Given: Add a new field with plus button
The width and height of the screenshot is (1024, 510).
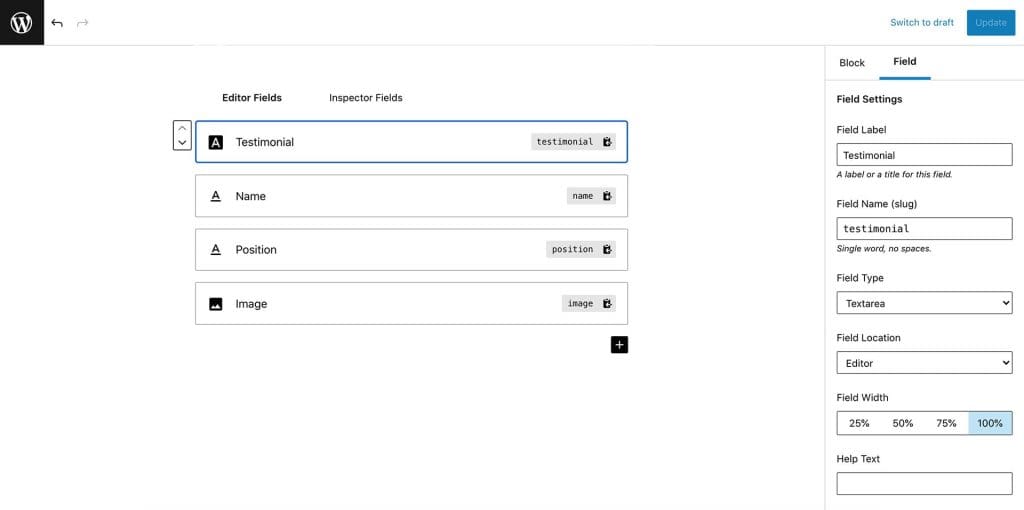Looking at the screenshot, I should 619,345.
